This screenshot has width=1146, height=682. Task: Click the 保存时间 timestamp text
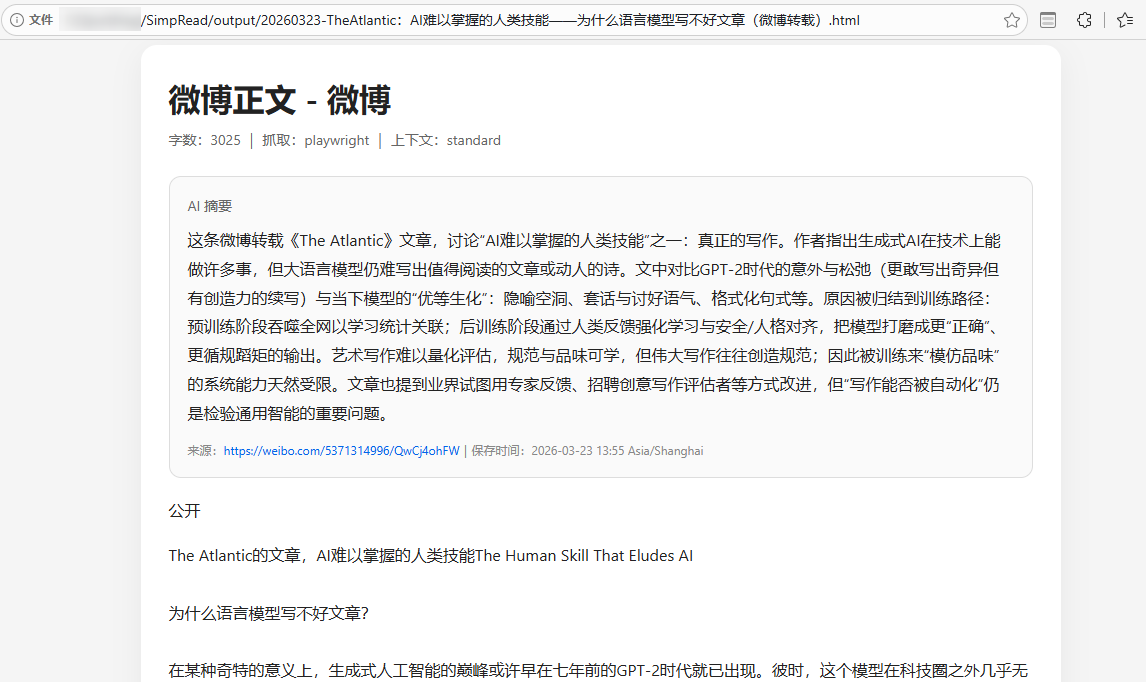(587, 451)
